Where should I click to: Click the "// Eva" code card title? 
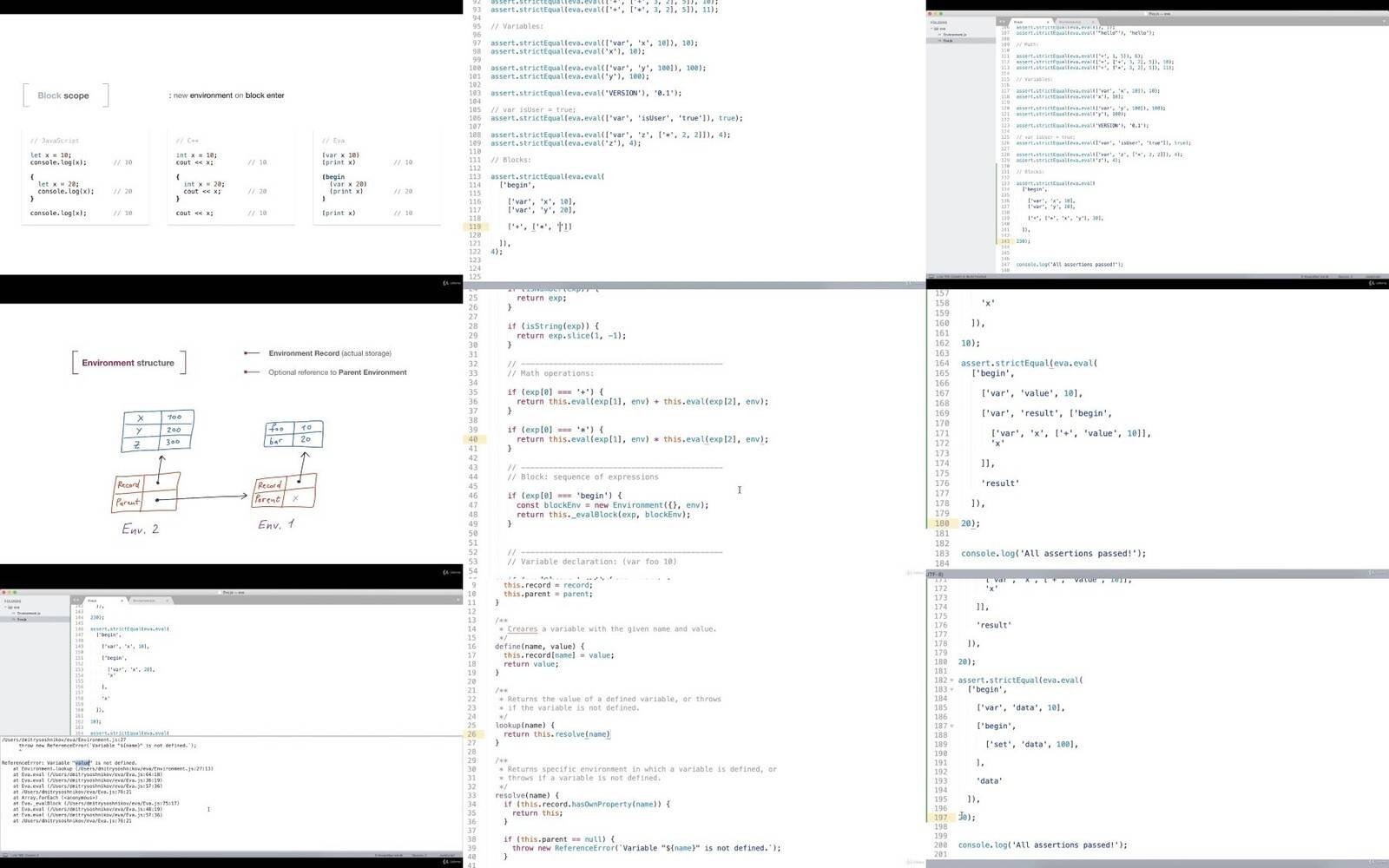pos(333,141)
